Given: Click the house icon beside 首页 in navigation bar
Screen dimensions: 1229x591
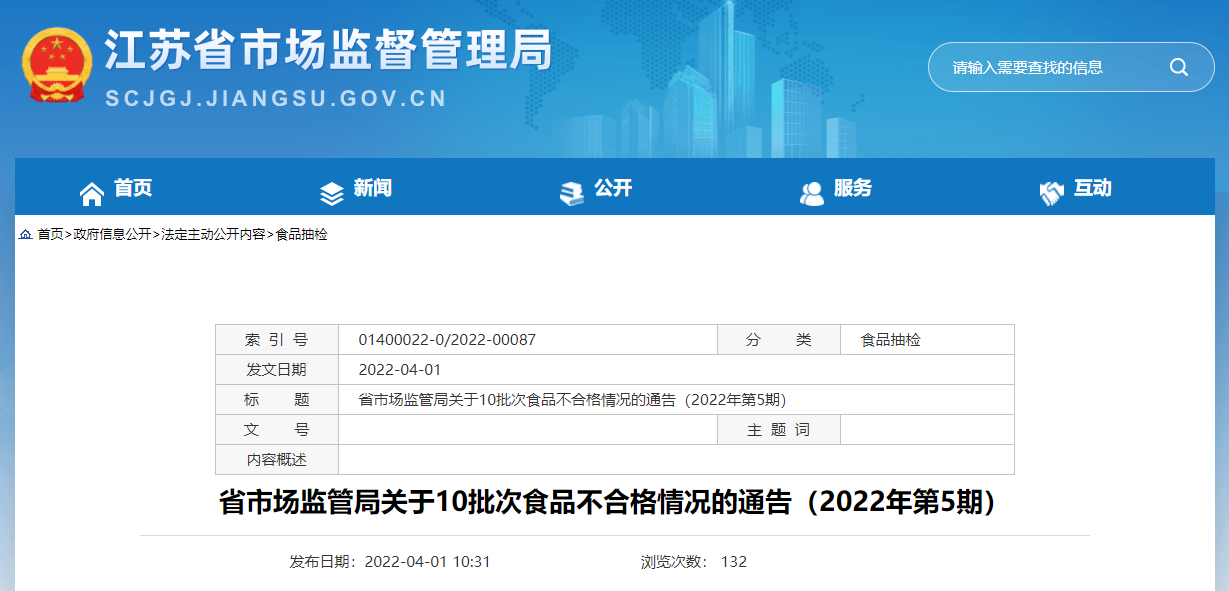Looking at the screenshot, I should (x=91, y=193).
